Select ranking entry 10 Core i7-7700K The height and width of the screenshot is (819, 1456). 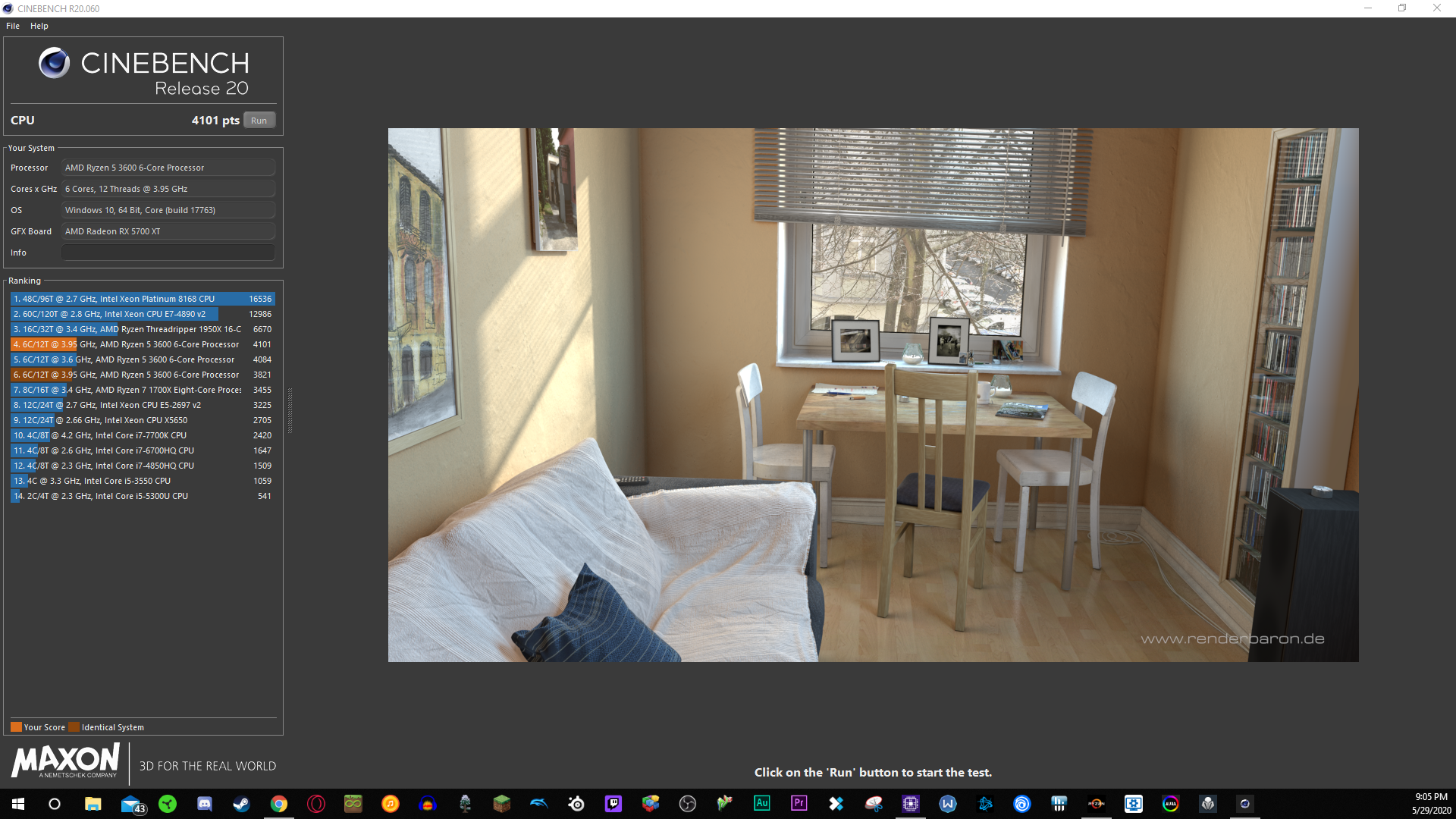click(x=143, y=435)
